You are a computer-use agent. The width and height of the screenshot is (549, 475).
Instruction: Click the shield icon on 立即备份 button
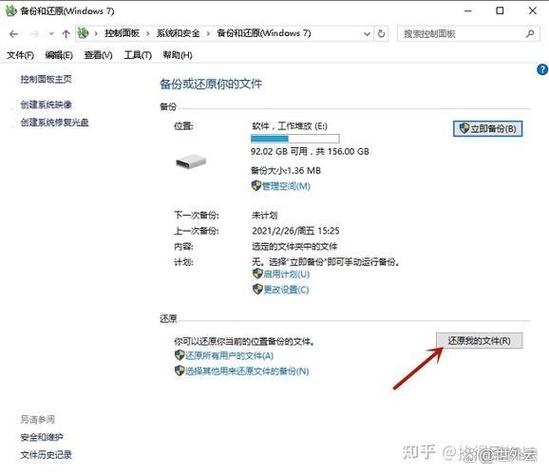click(x=464, y=128)
